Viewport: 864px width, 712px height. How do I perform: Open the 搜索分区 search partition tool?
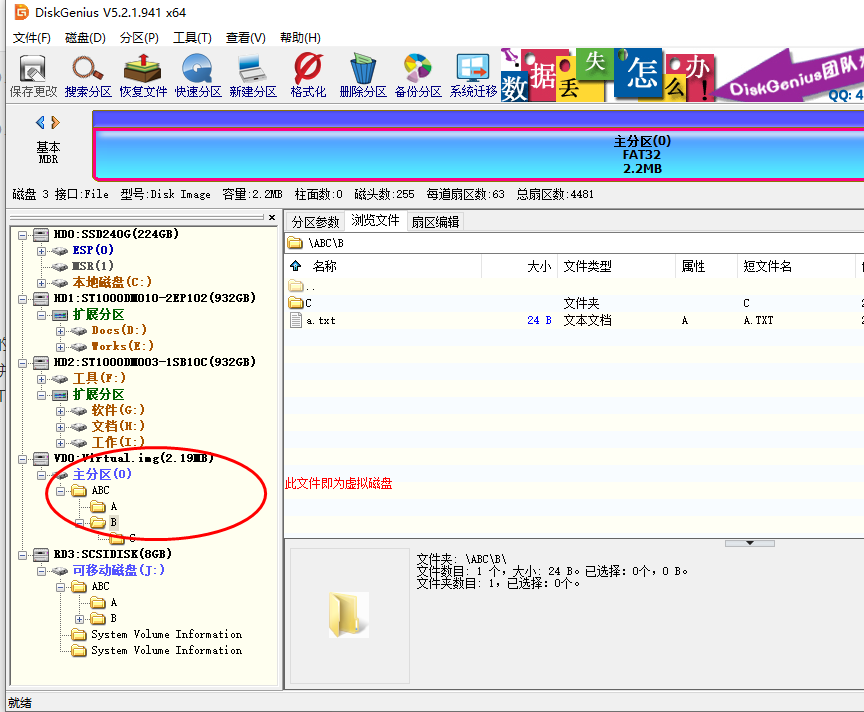point(88,76)
